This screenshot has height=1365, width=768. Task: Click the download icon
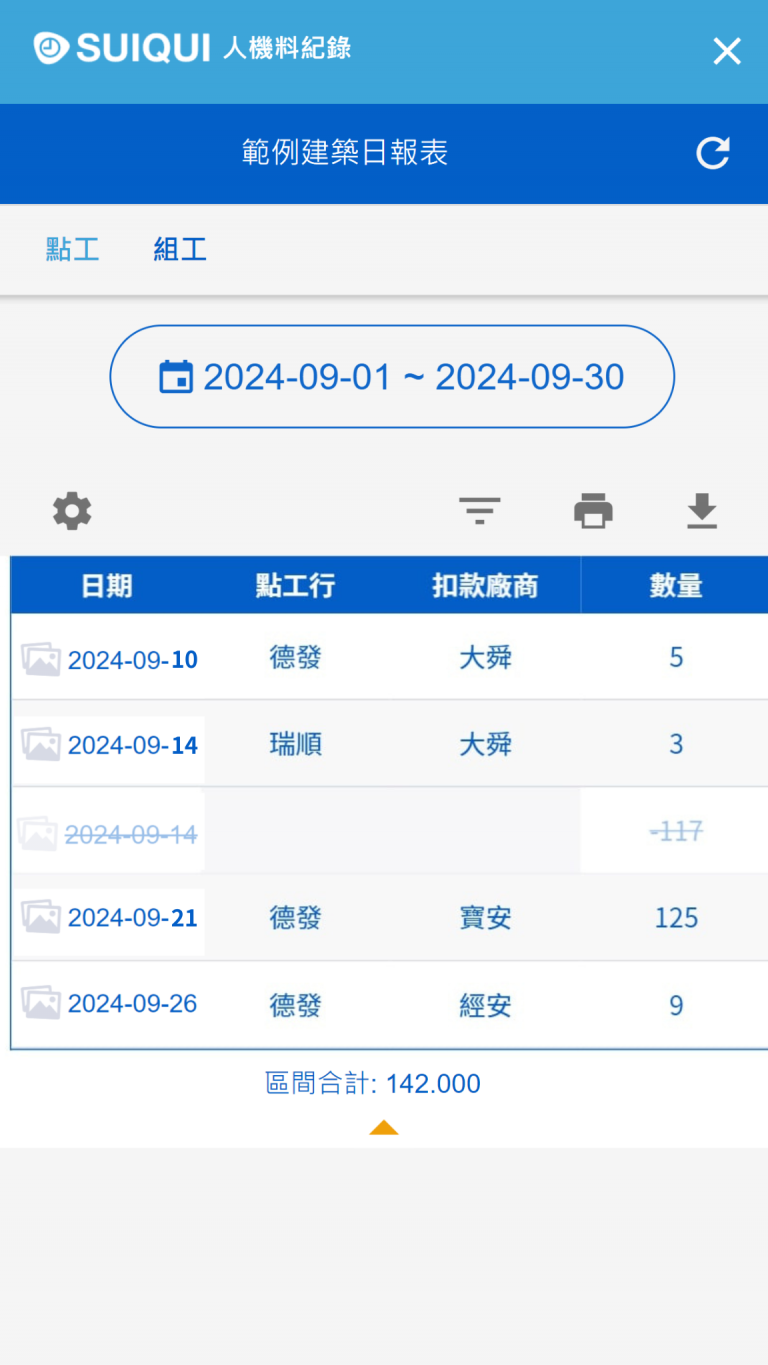point(702,511)
